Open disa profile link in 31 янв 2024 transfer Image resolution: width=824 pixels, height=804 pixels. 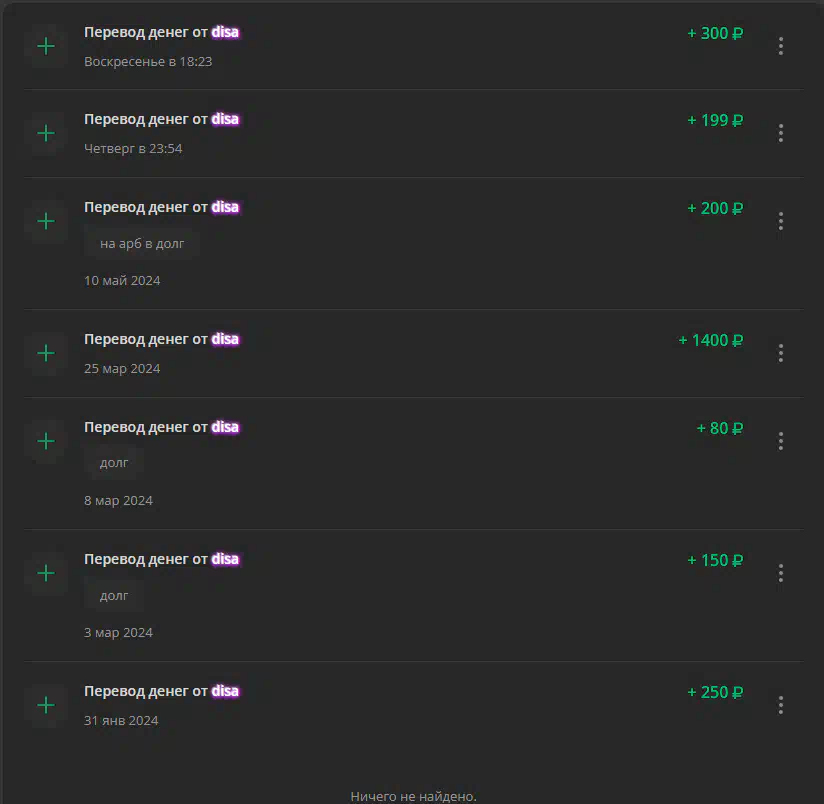coord(225,691)
